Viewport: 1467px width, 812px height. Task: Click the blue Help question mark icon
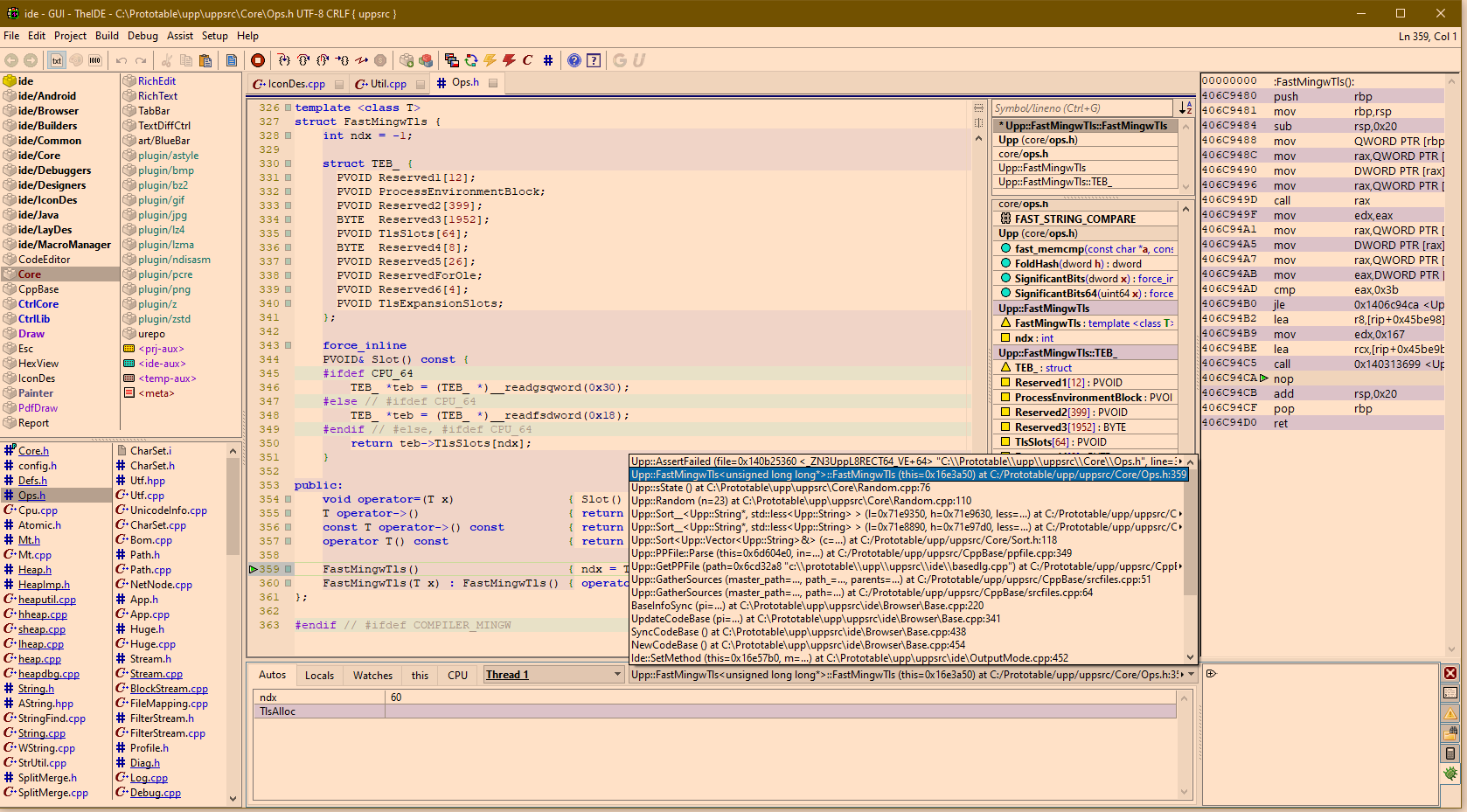click(x=574, y=60)
